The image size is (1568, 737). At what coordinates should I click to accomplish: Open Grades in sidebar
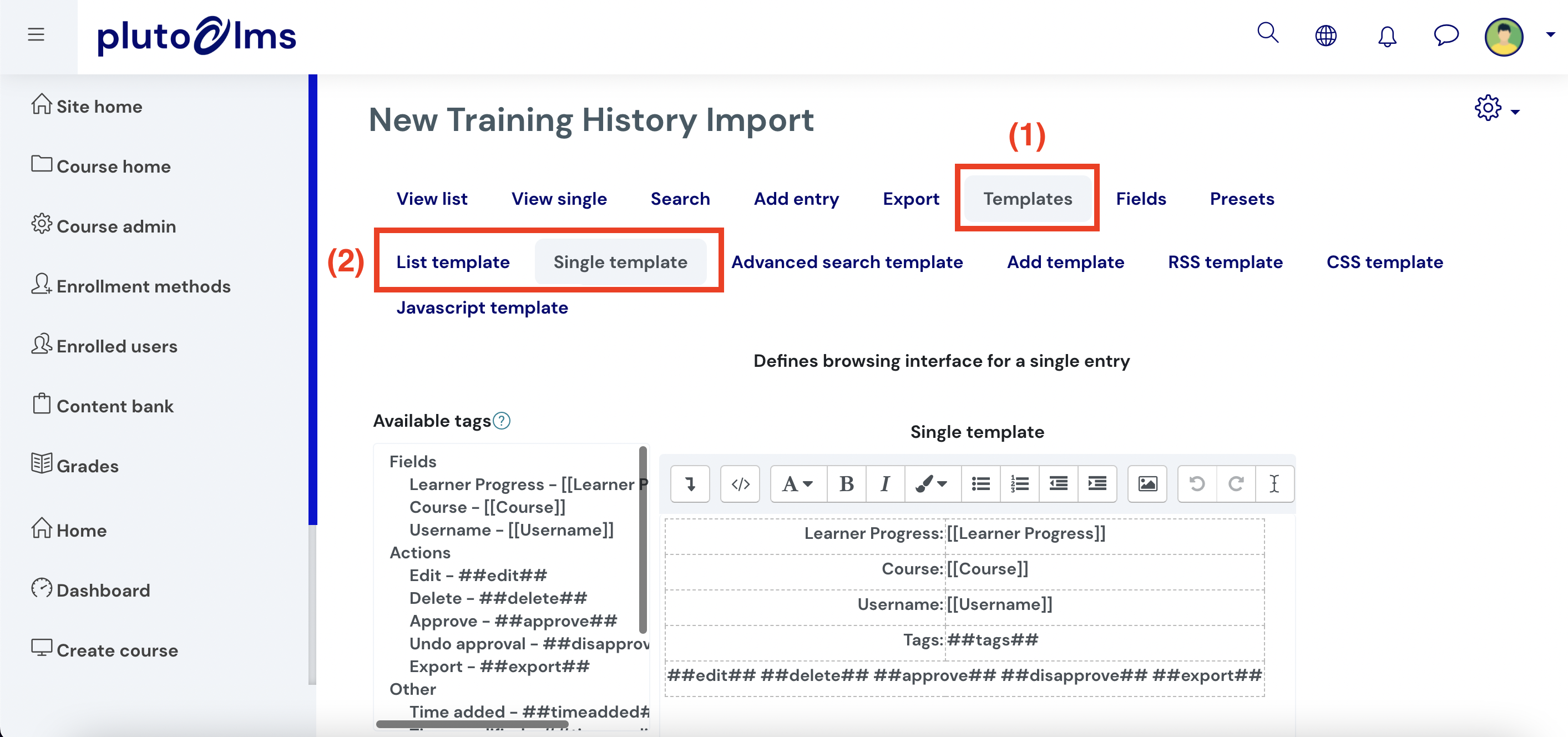[75, 465]
